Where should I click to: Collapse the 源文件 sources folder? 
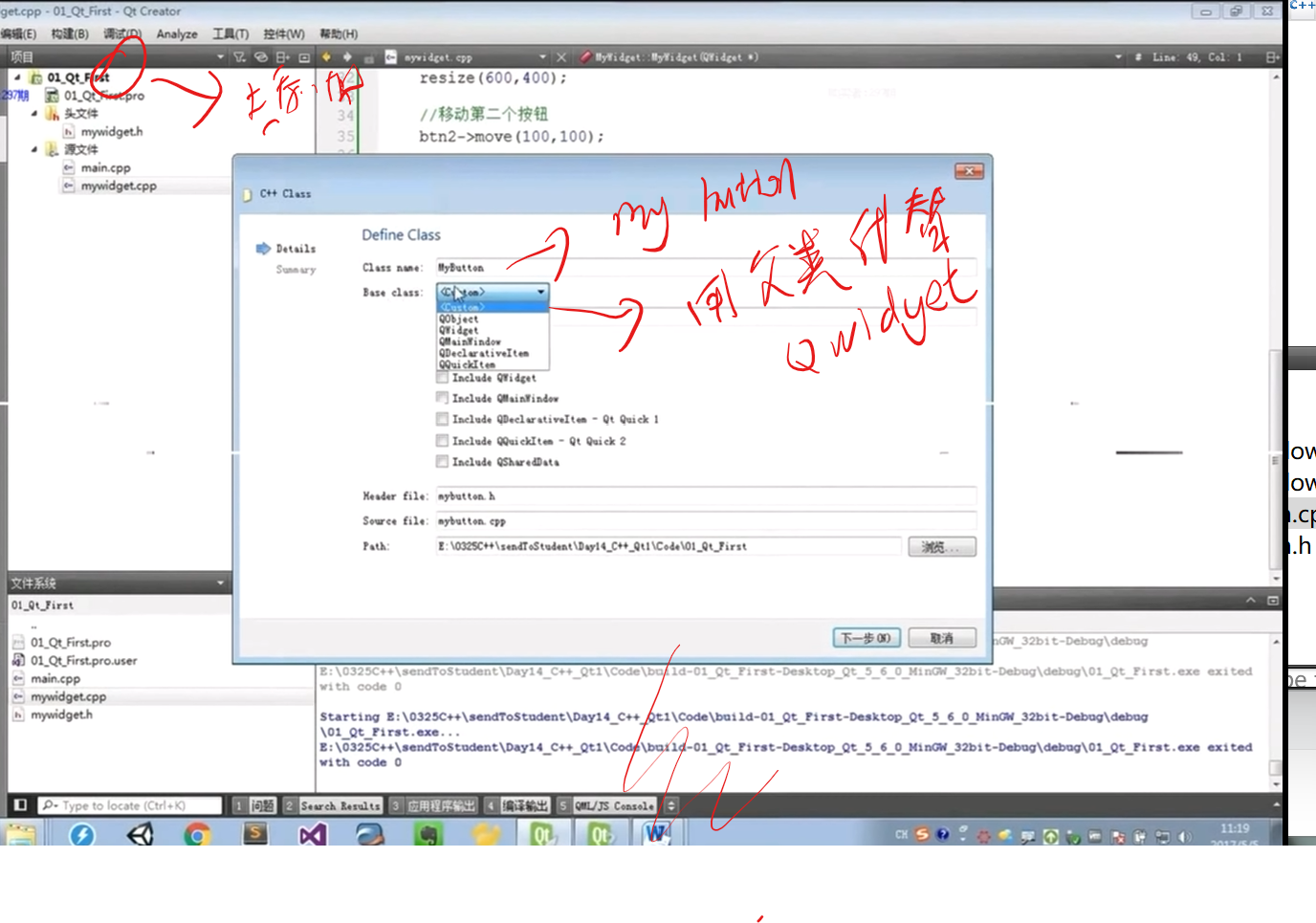[x=34, y=149]
